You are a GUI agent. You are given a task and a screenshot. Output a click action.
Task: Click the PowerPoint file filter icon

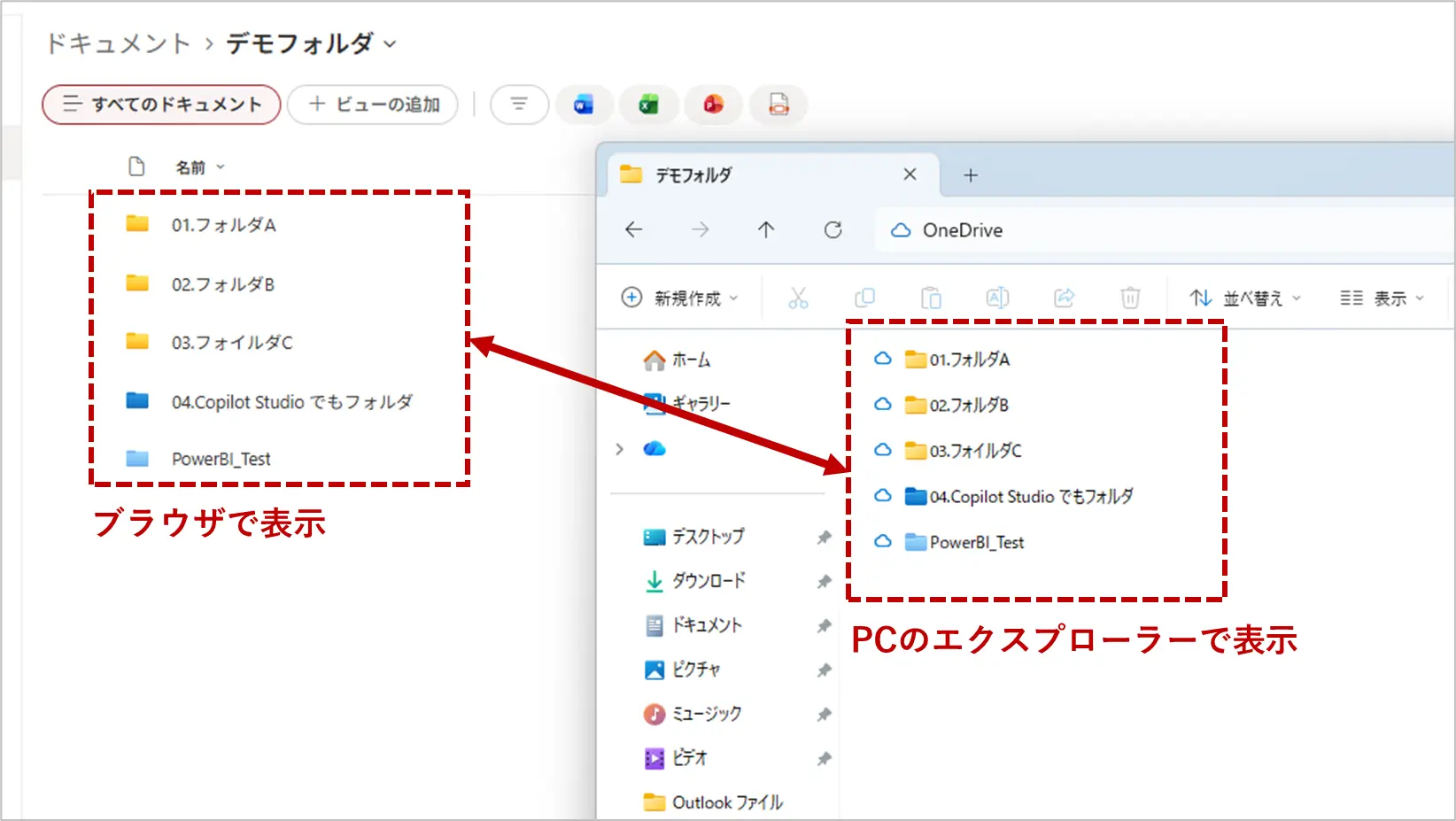click(x=713, y=105)
